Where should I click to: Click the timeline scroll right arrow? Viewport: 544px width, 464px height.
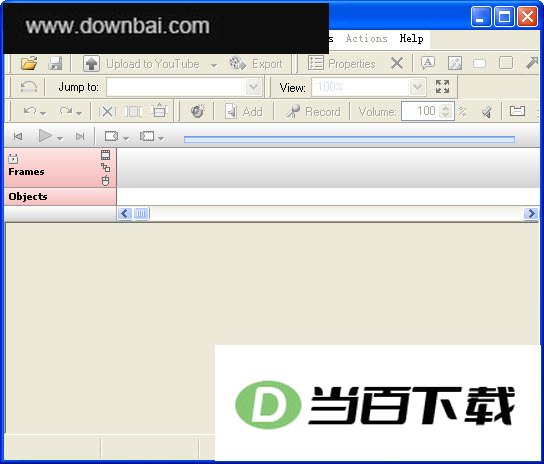pyautogui.click(x=531, y=213)
